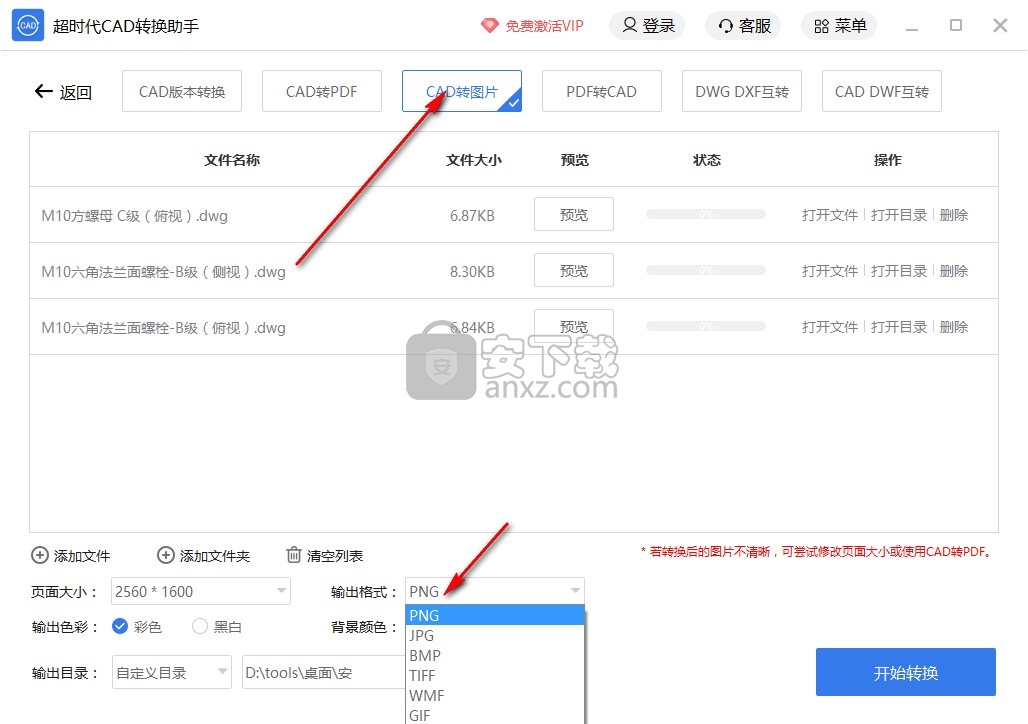Click 删除 for M10方螺母 row

[954, 215]
